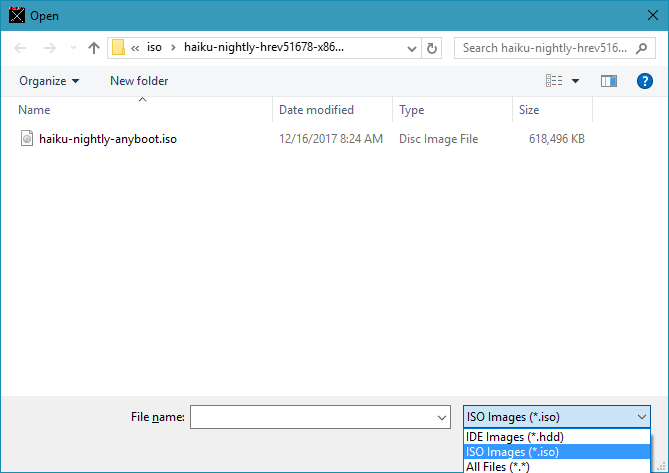Screen dimensions: 669x473
Task: Open the Organize menu
Action: pos(49,81)
